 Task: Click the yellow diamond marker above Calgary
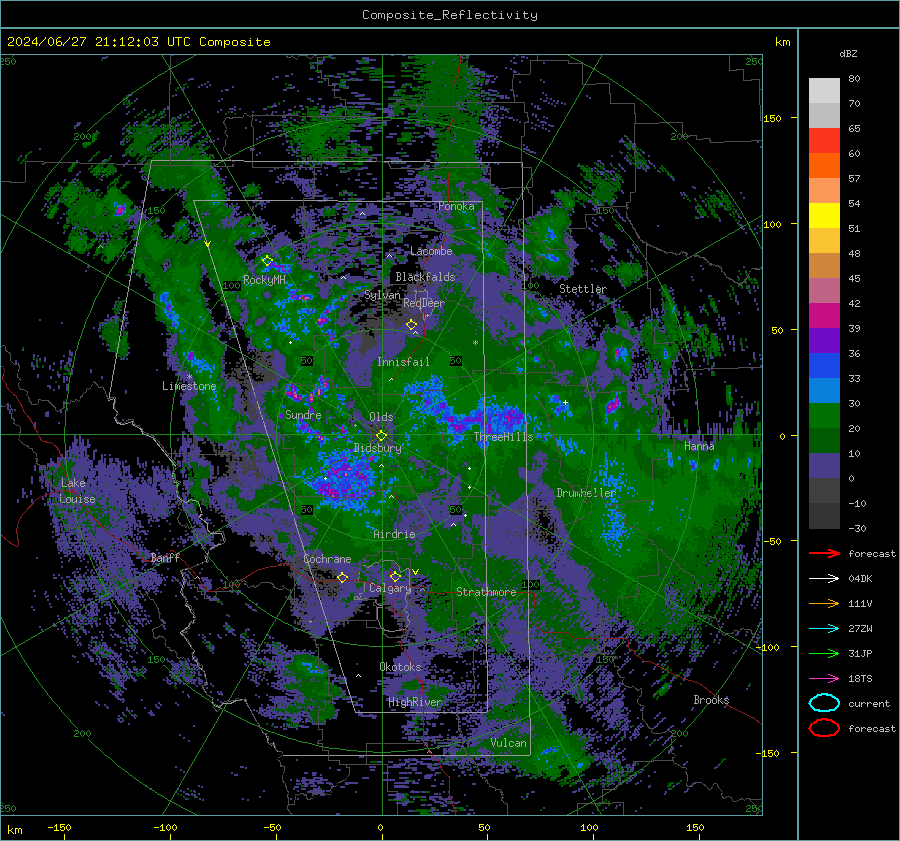[x=395, y=576]
